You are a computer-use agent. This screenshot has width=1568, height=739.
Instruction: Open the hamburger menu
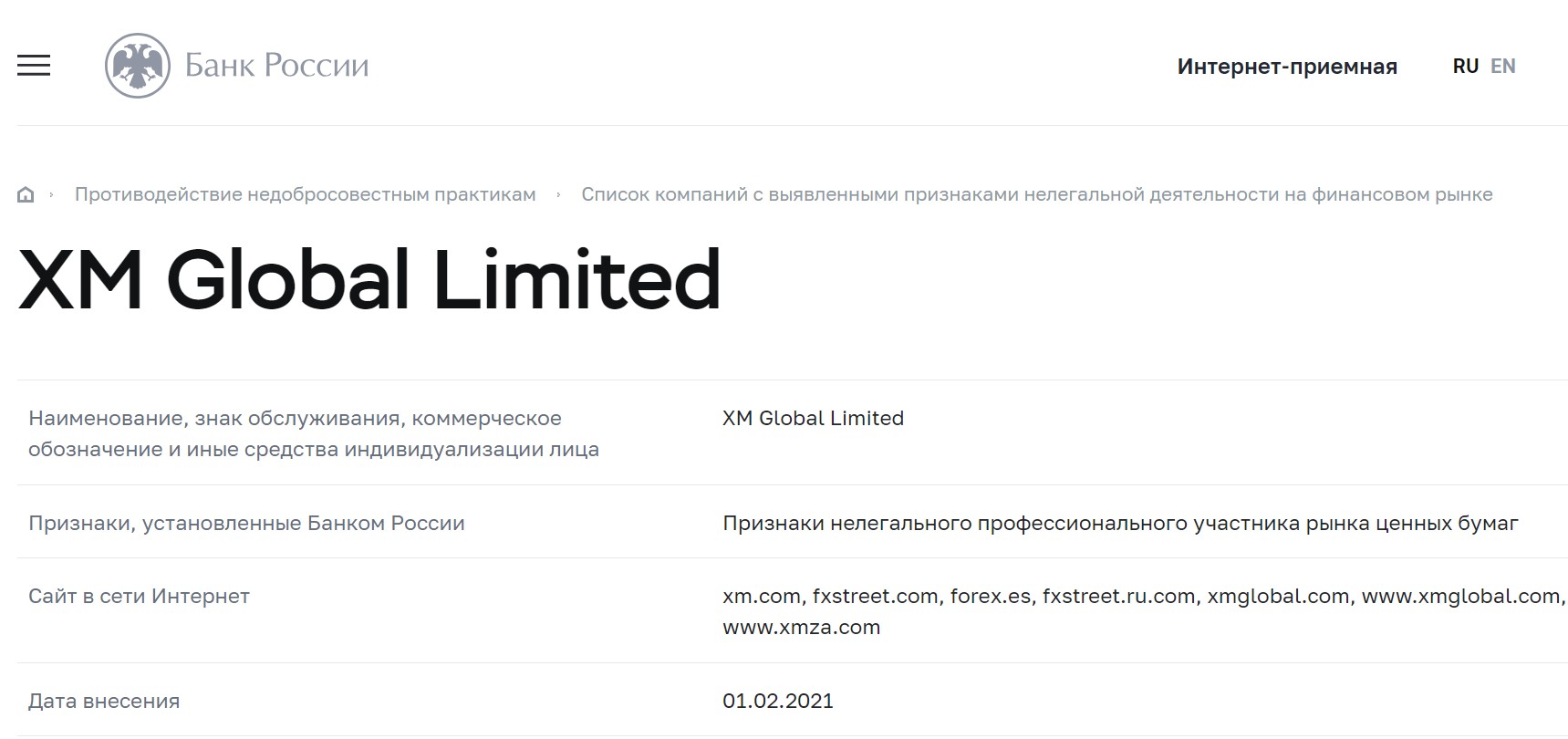tap(34, 66)
